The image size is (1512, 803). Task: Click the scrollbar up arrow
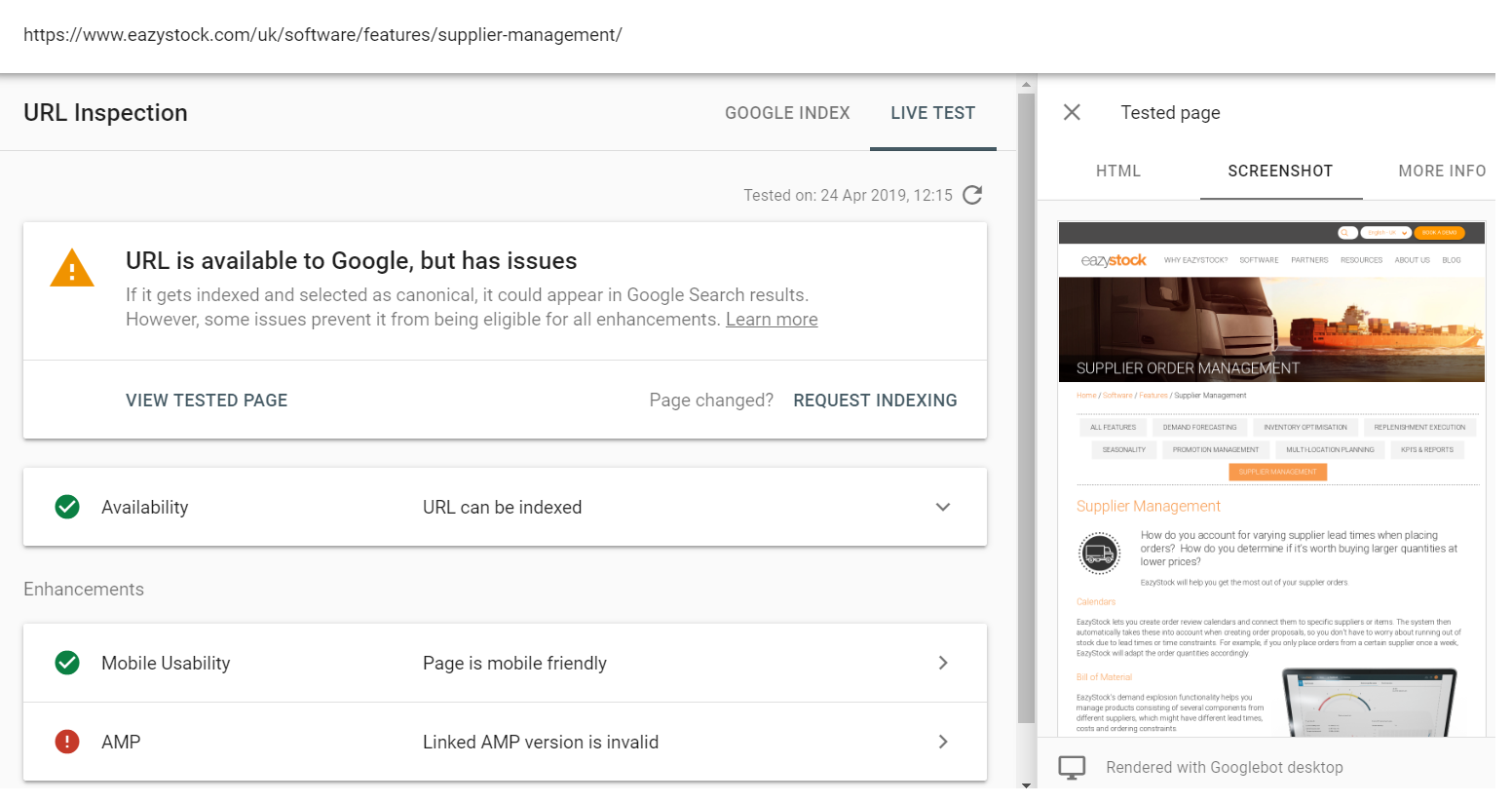1026,85
